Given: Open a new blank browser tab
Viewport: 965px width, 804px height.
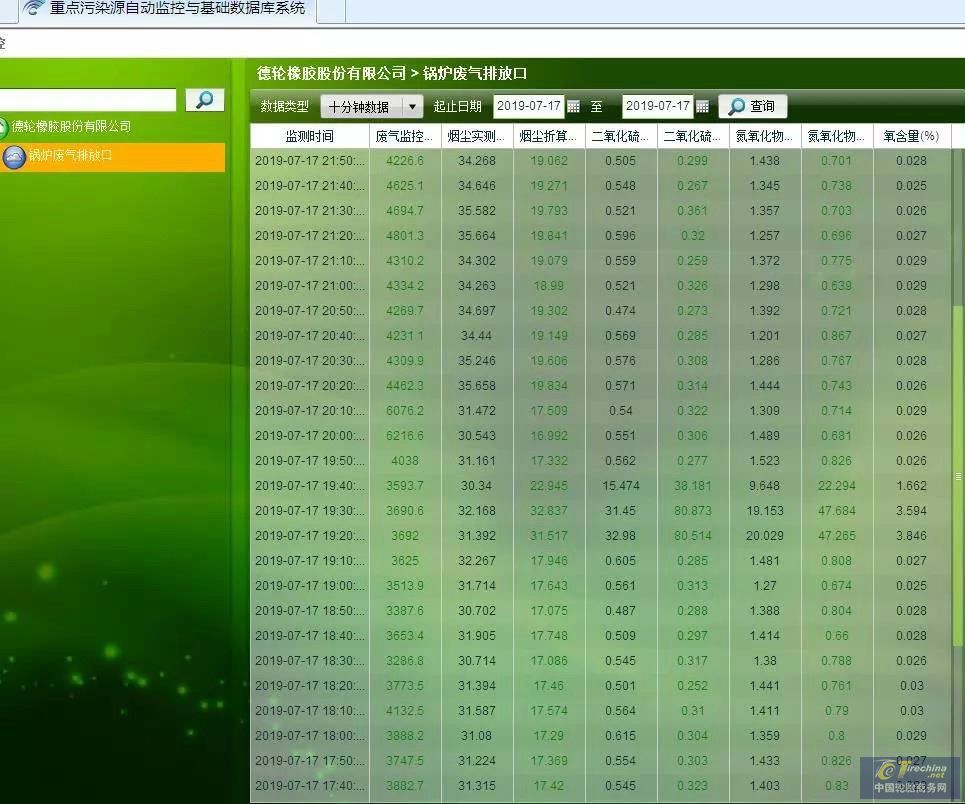Looking at the screenshot, I should pos(330,10).
